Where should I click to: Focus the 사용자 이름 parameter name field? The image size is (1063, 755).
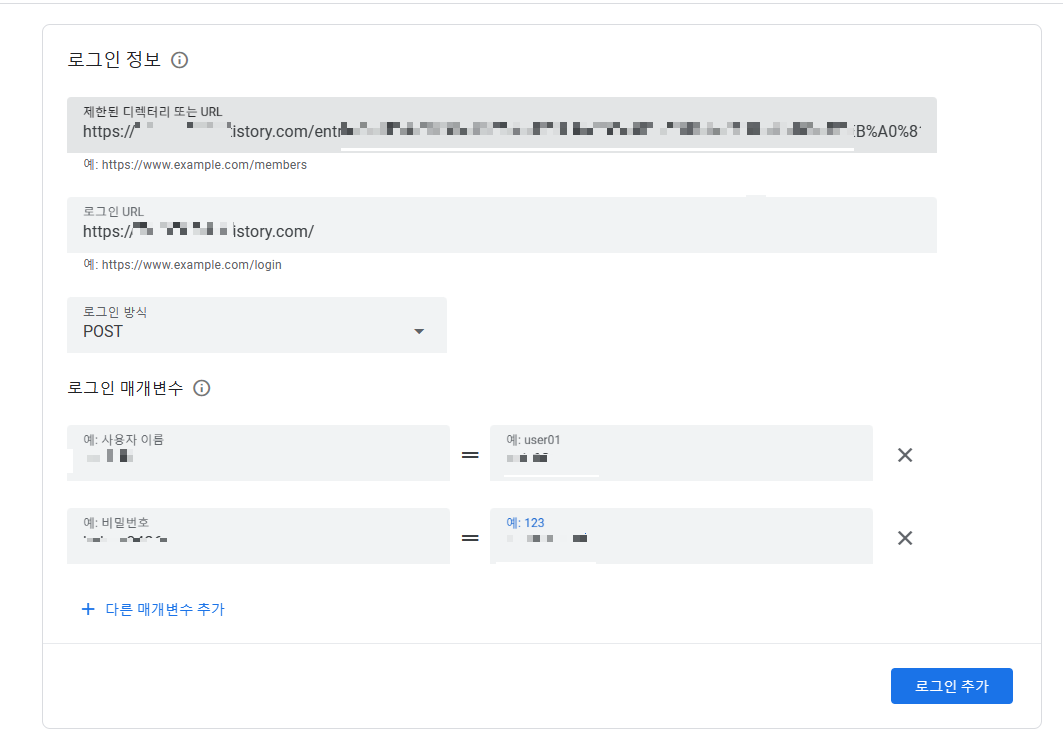coord(258,453)
